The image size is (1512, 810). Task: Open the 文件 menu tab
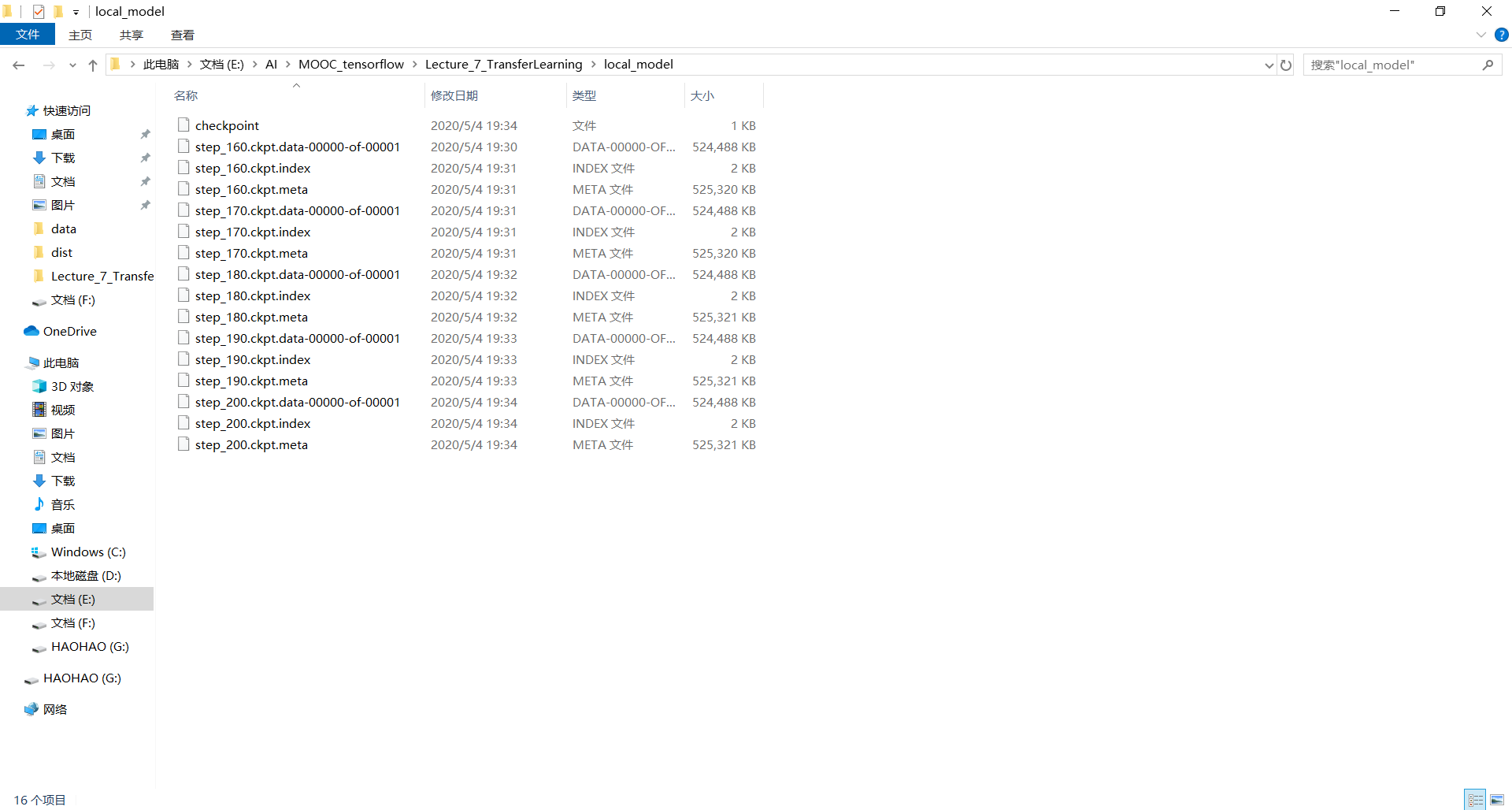tap(28, 35)
